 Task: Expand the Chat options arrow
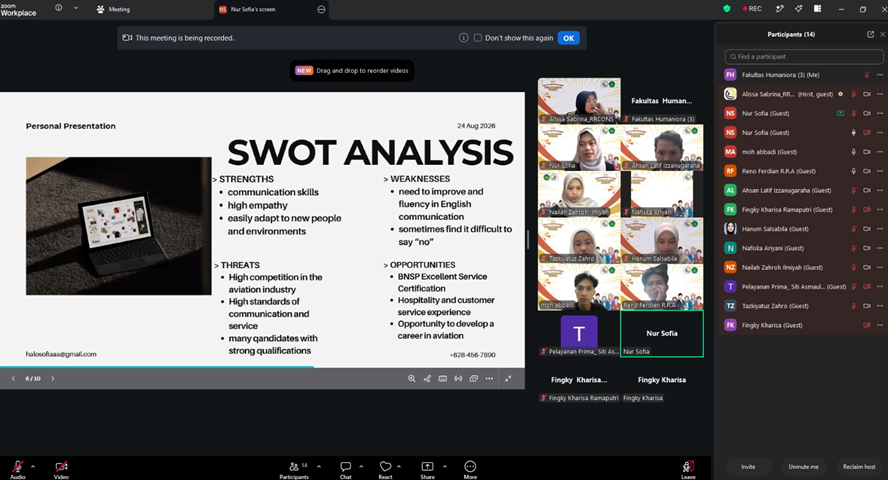361,466
